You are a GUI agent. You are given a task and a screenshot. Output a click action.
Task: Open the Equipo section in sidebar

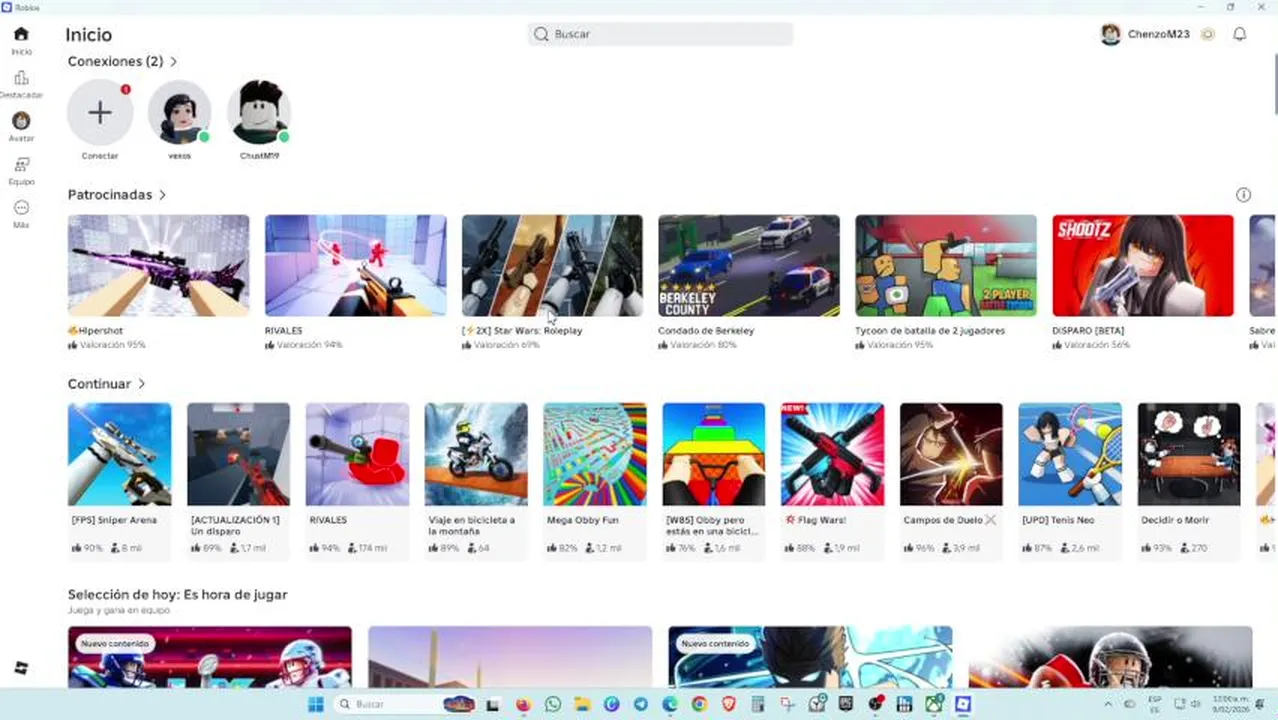(x=21, y=164)
